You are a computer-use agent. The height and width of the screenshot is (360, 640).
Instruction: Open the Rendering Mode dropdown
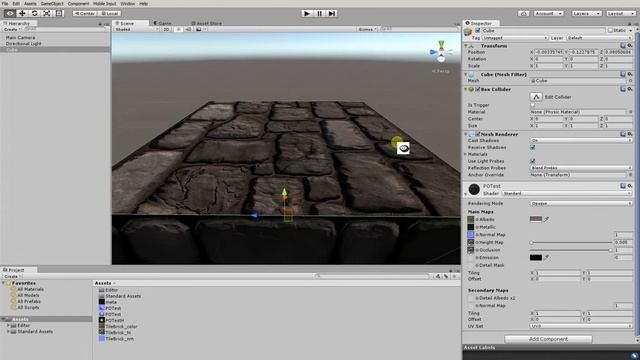coord(581,203)
